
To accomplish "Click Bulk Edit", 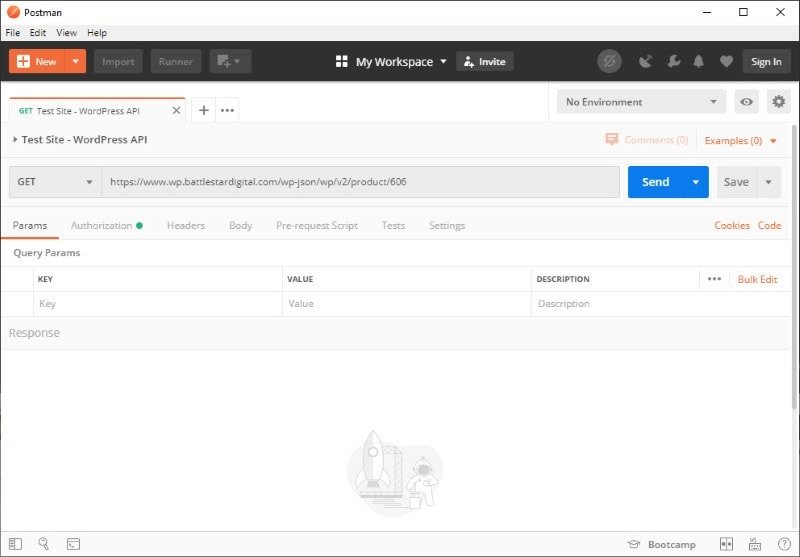I will click(x=757, y=279).
